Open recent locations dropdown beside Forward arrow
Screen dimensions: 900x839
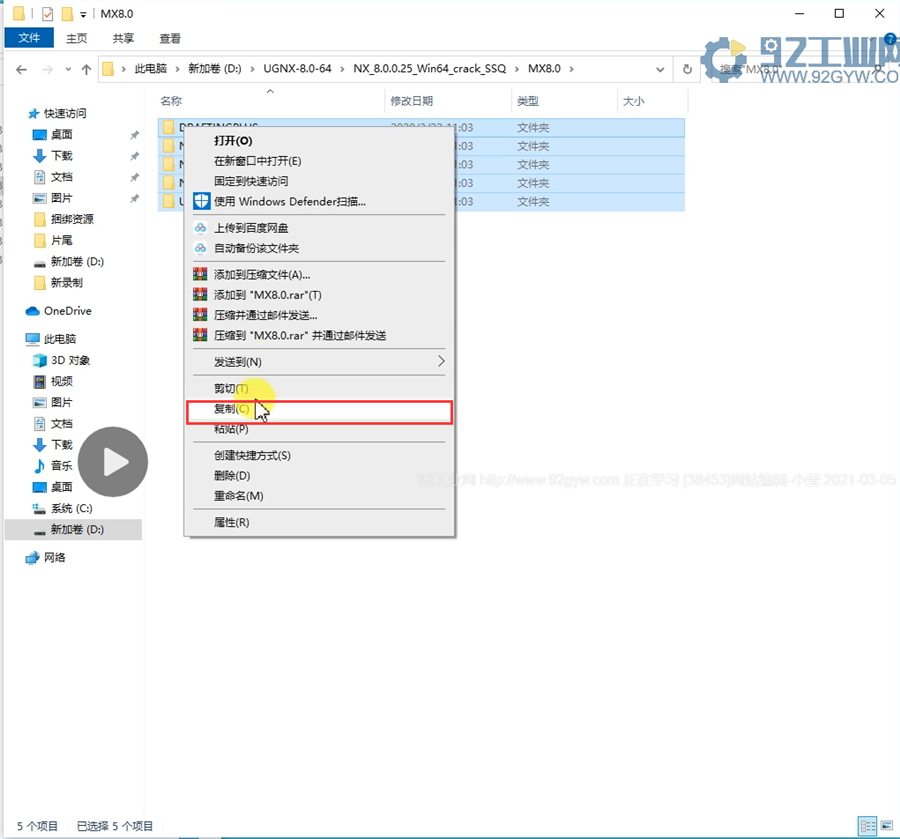[68, 69]
